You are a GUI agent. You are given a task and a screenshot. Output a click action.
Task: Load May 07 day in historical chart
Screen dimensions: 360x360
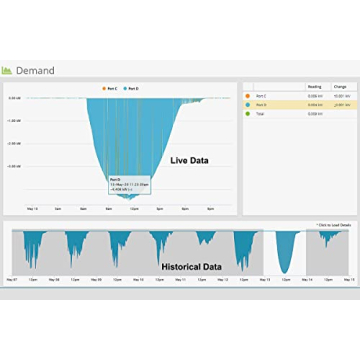point(33,253)
